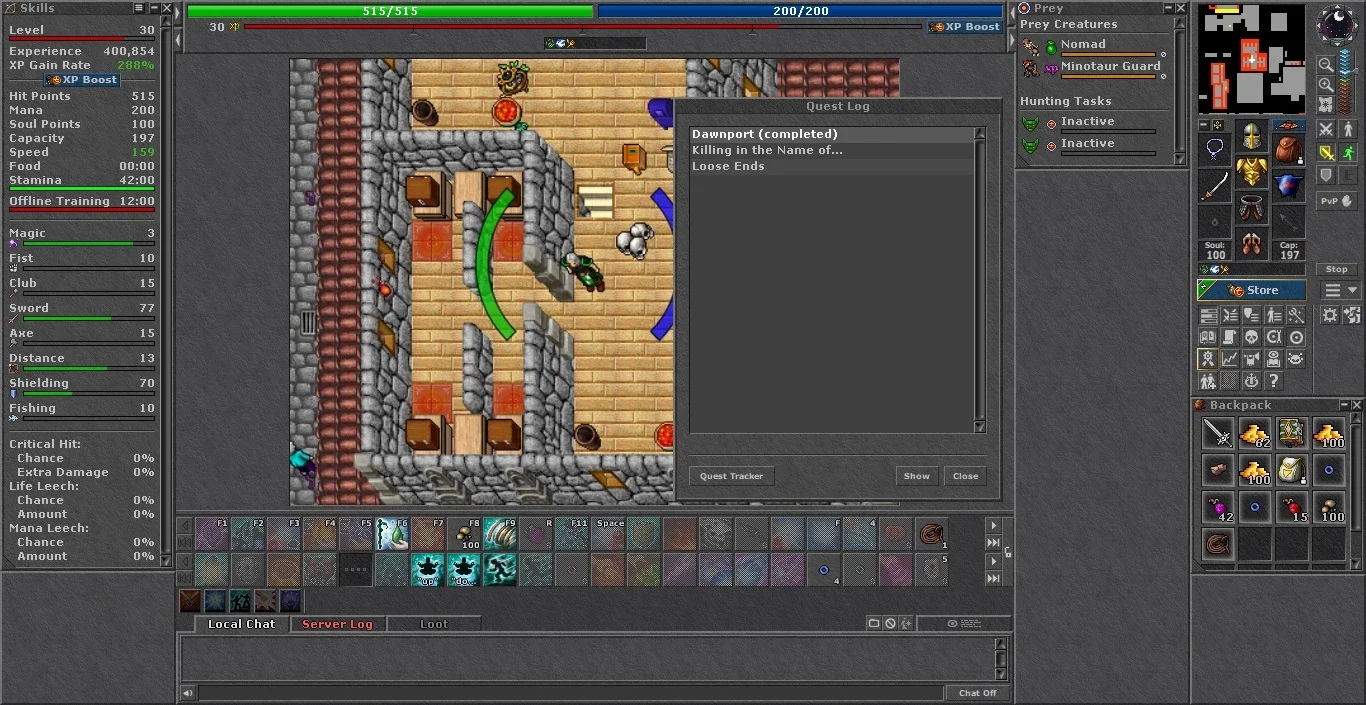Open the gear options button
Screen dimensions: 1366x705
coord(1330,315)
